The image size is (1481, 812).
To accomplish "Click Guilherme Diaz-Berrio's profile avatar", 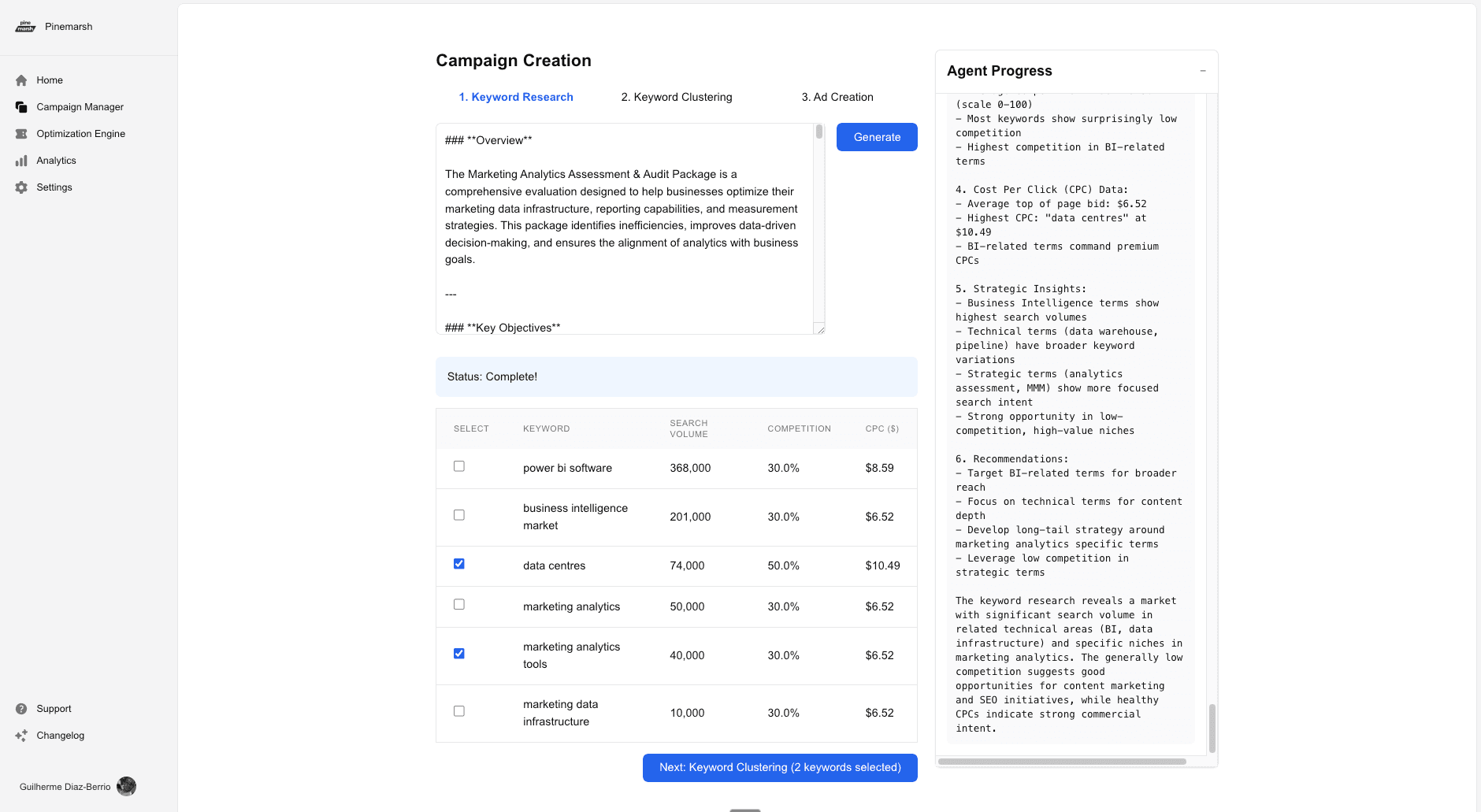I will [126, 786].
